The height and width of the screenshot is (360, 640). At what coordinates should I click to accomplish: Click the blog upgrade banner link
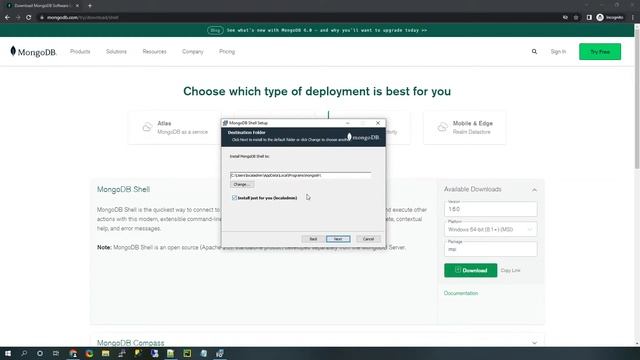(317, 30)
